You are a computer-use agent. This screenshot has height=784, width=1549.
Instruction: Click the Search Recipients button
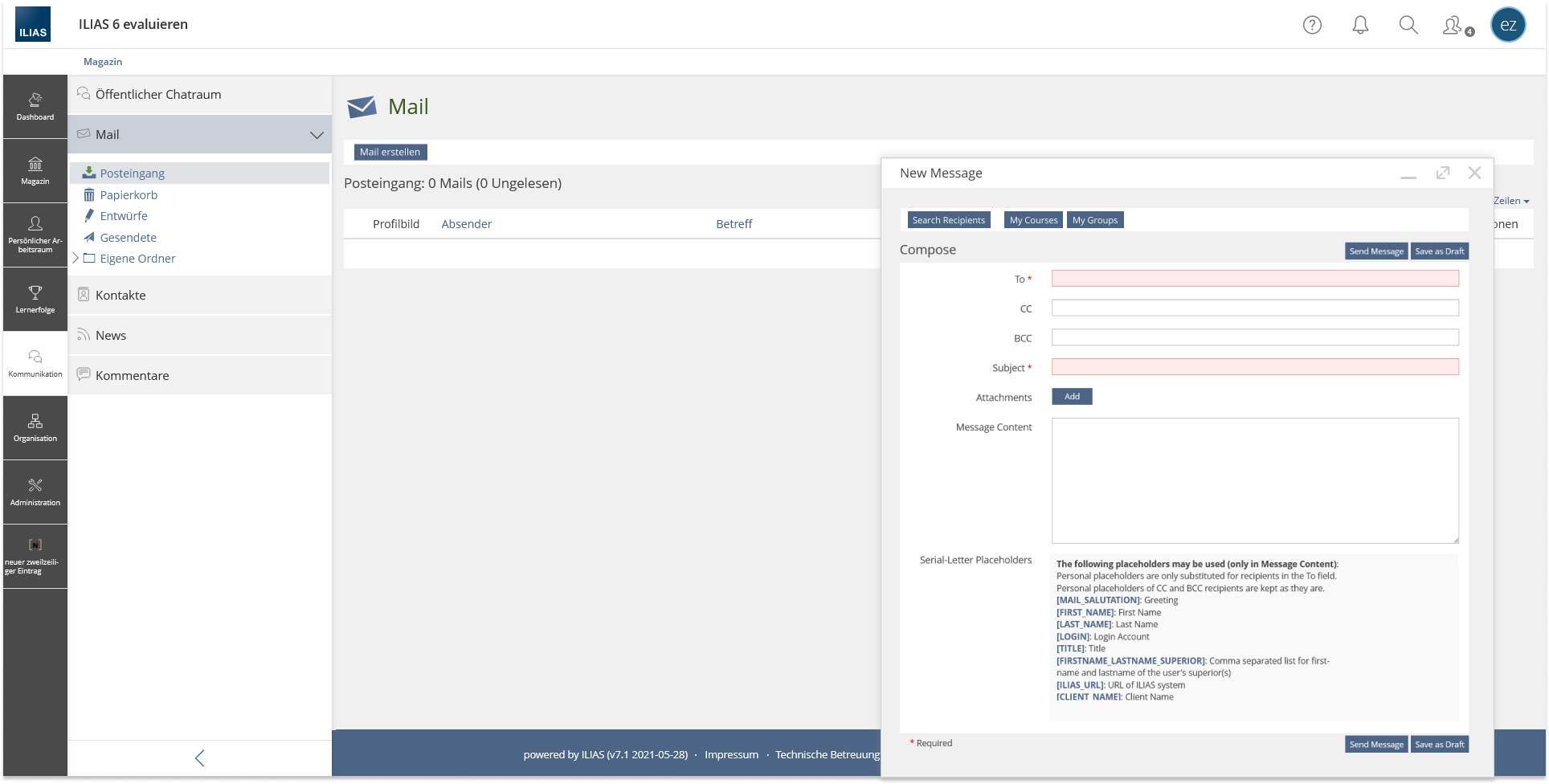point(948,220)
